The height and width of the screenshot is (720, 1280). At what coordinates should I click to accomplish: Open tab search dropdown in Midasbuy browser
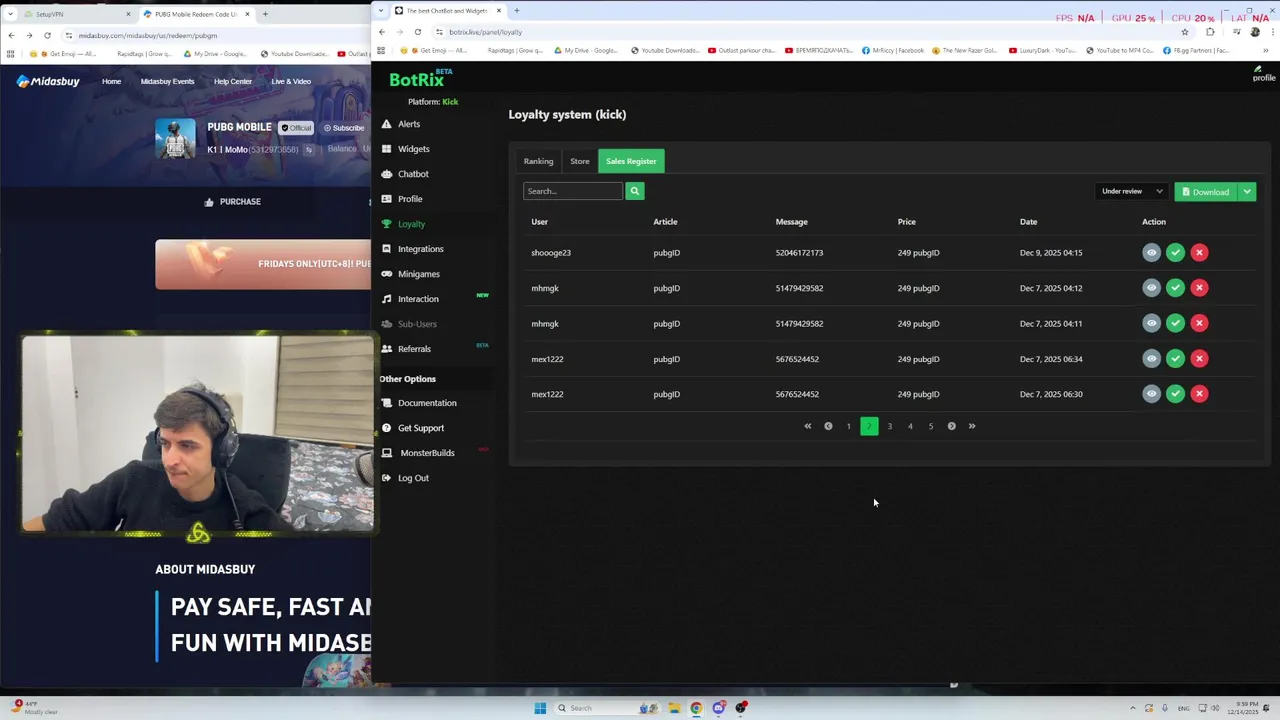click(x=10, y=14)
